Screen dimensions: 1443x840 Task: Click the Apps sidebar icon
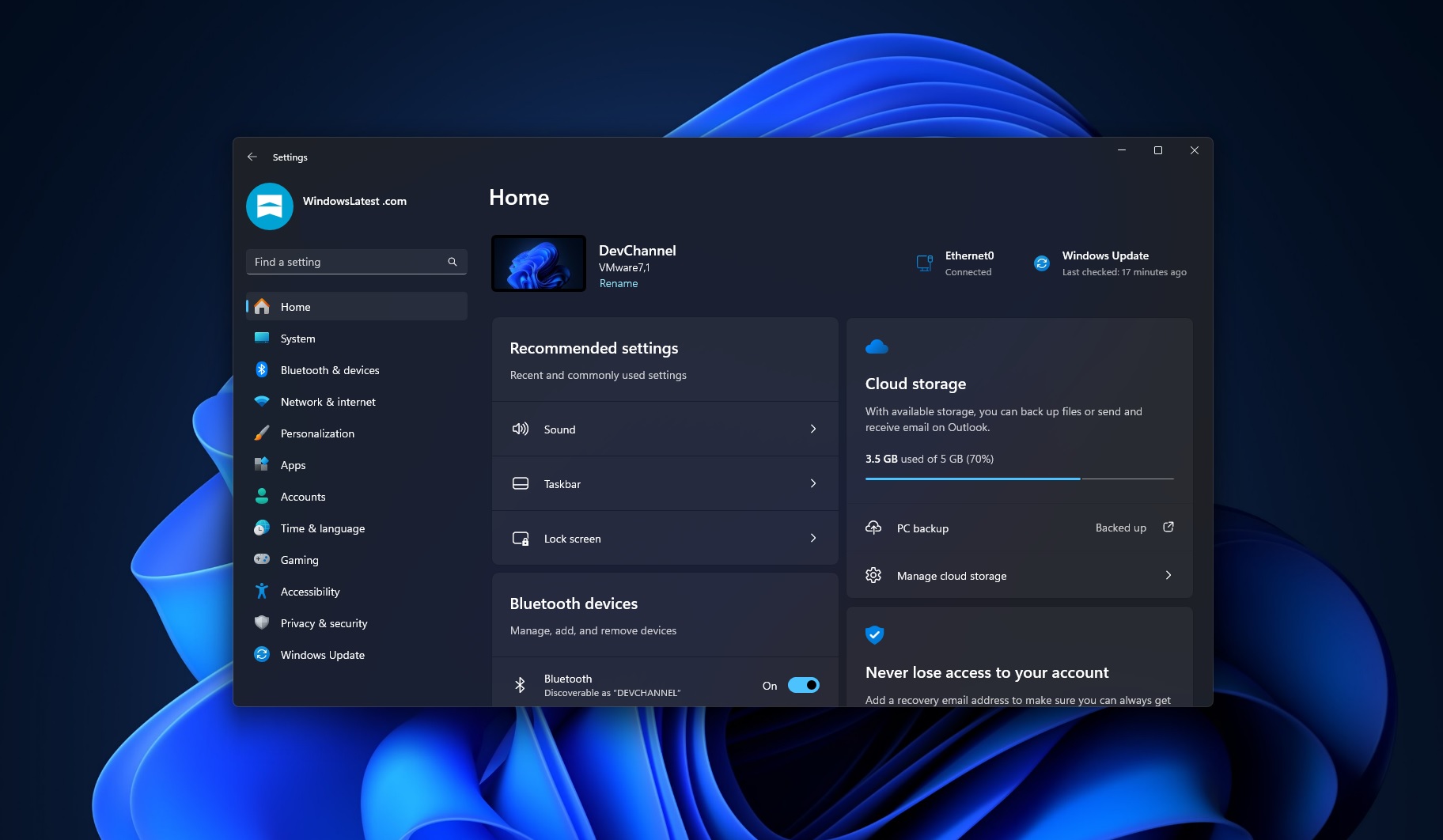[x=262, y=464]
